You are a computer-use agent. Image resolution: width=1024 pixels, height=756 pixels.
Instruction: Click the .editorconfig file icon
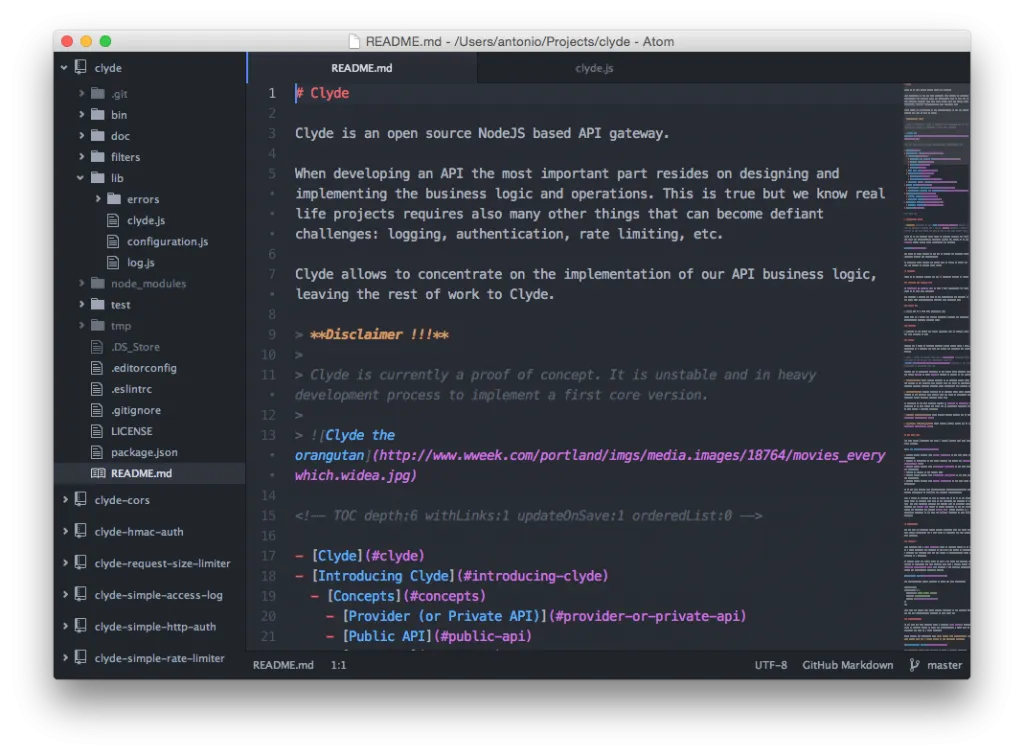point(97,368)
